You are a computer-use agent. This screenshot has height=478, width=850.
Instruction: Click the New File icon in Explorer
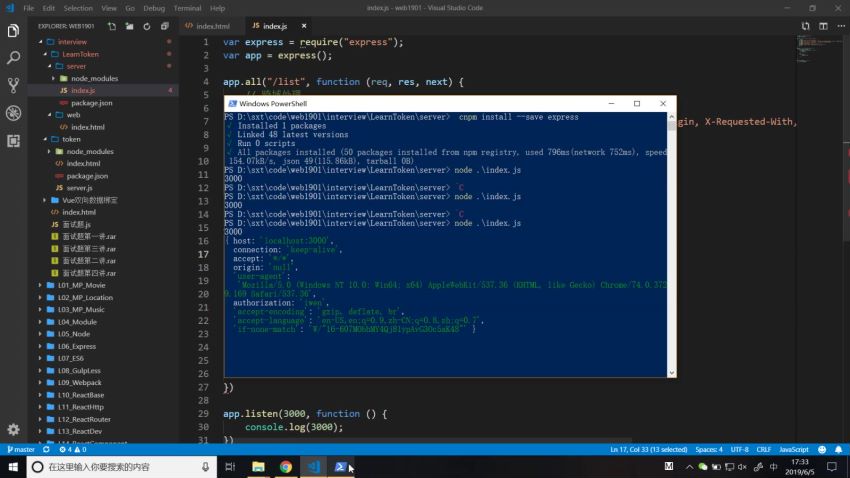[111, 25]
